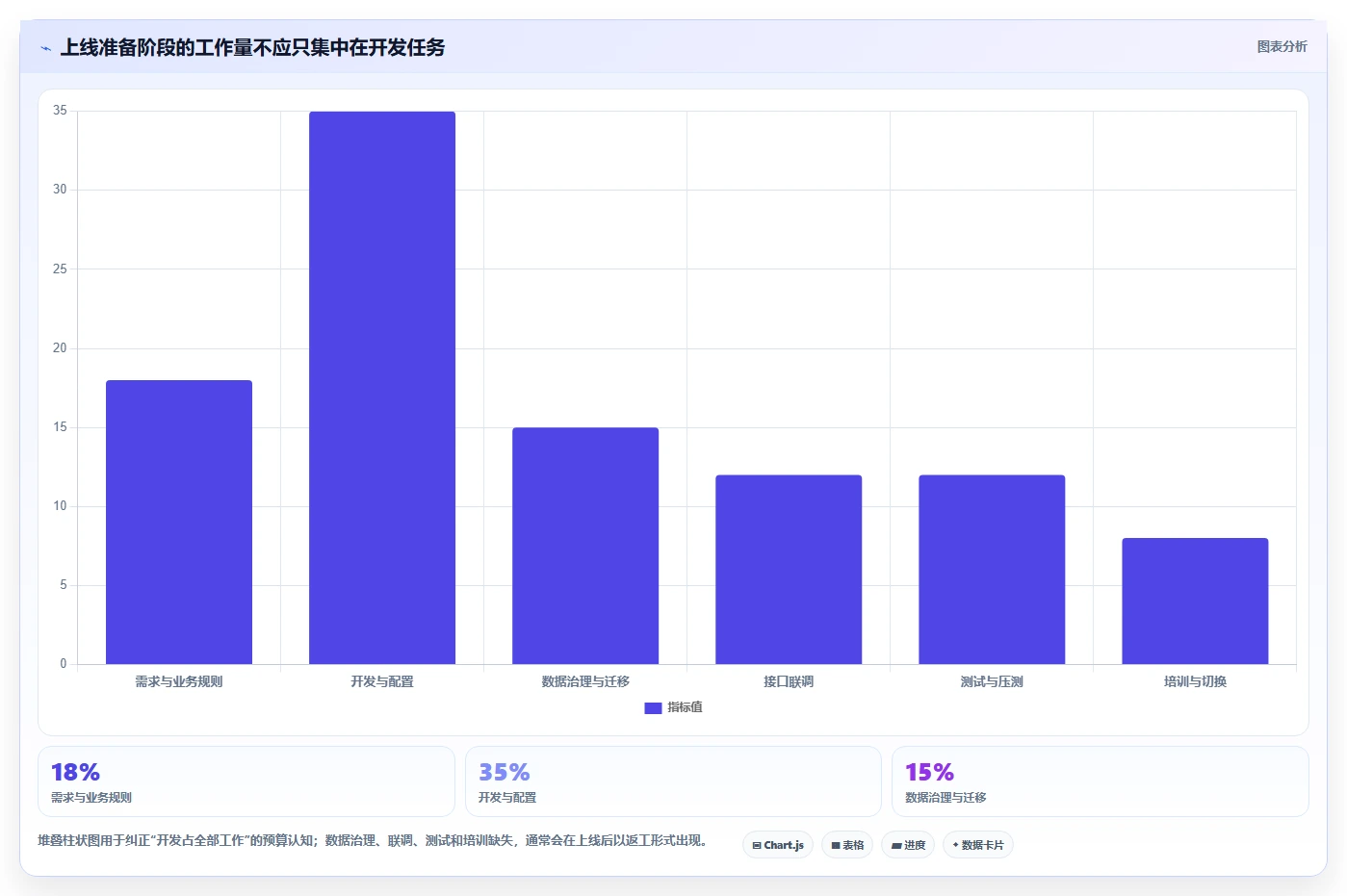1347x896 pixels.
Task: Select the 开发与配置 bar
Action: click(x=382, y=388)
